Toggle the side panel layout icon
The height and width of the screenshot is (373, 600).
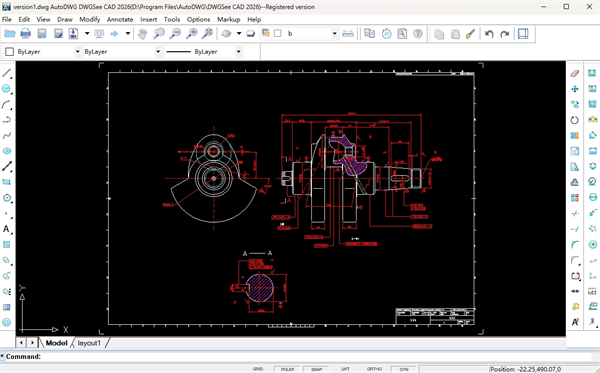(523, 34)
